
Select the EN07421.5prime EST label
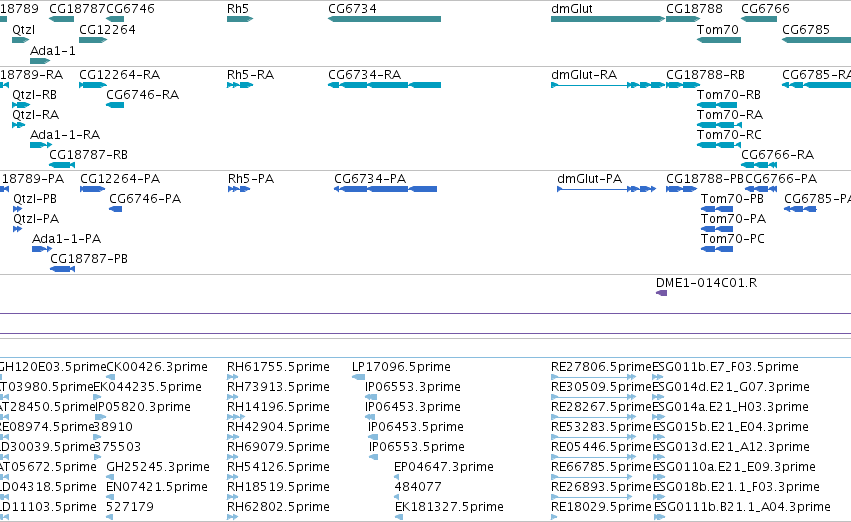coord(157,487)
